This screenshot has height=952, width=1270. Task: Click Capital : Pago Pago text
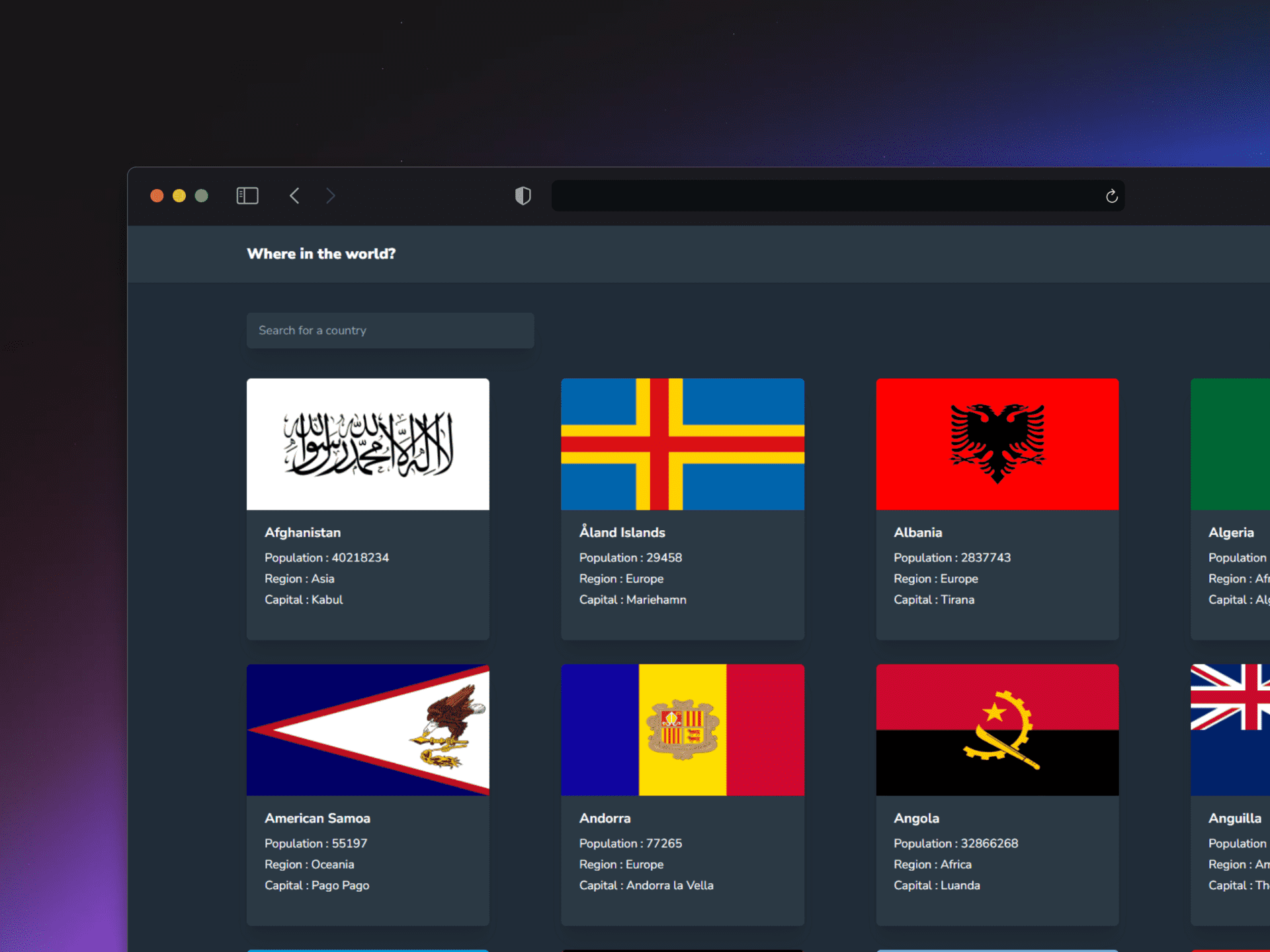coord(317,885)
